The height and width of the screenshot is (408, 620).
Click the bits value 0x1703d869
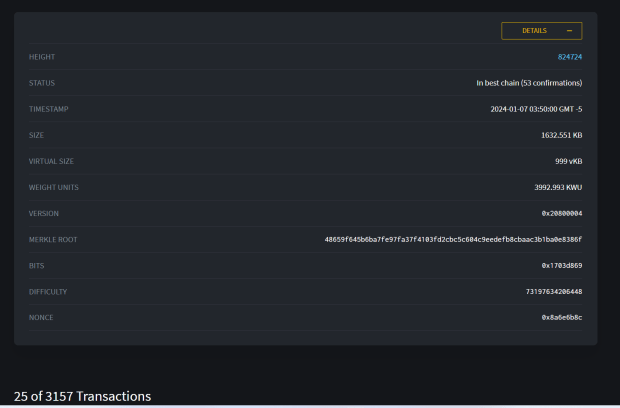(561, 266)
